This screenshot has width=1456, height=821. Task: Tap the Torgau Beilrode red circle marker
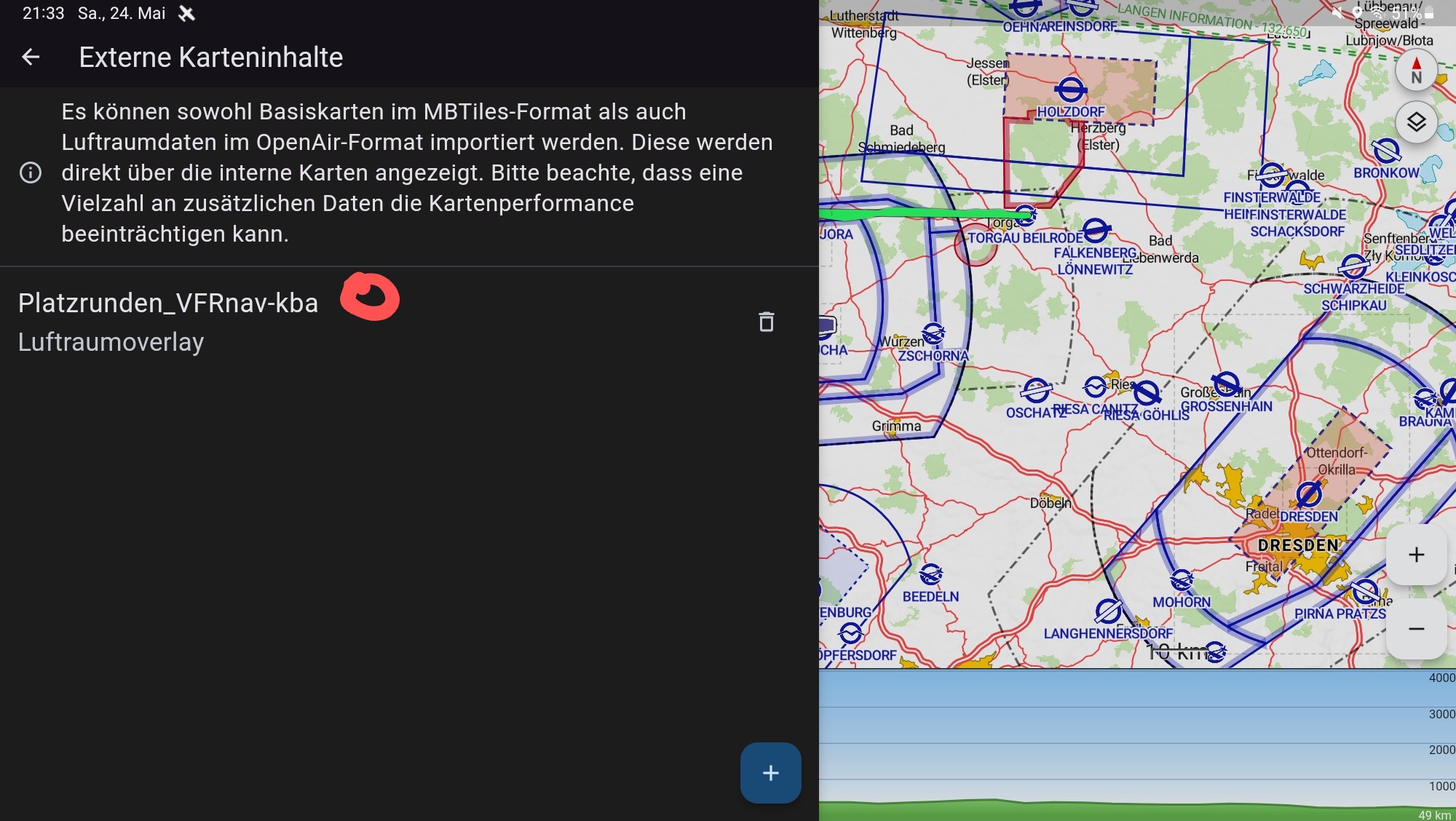point(976,245)
